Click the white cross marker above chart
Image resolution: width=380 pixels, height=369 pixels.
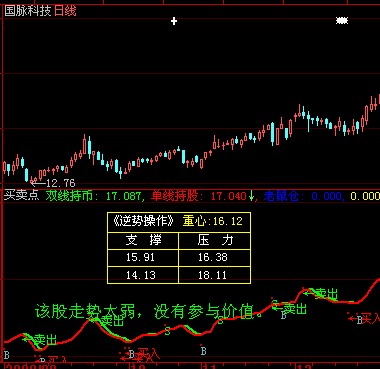point(174,21)
